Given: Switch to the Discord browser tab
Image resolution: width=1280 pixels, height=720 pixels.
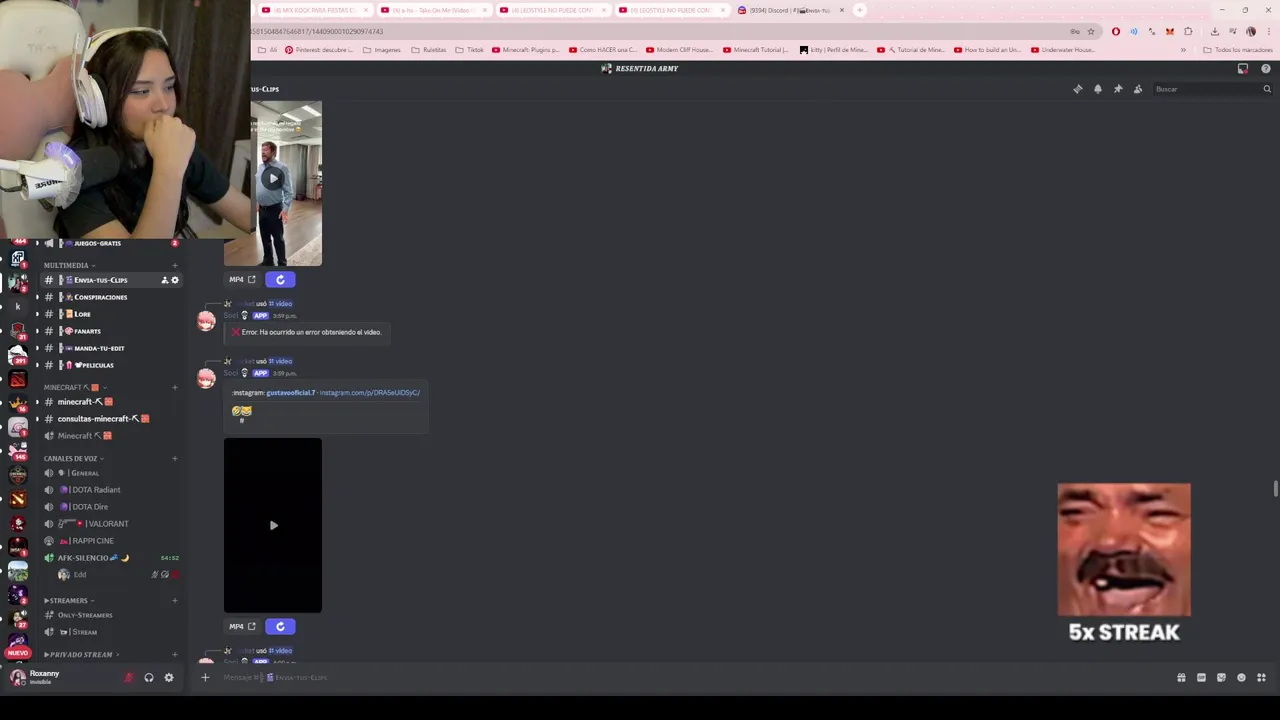Looking at the screenshot, I should (x=791, y=10).
